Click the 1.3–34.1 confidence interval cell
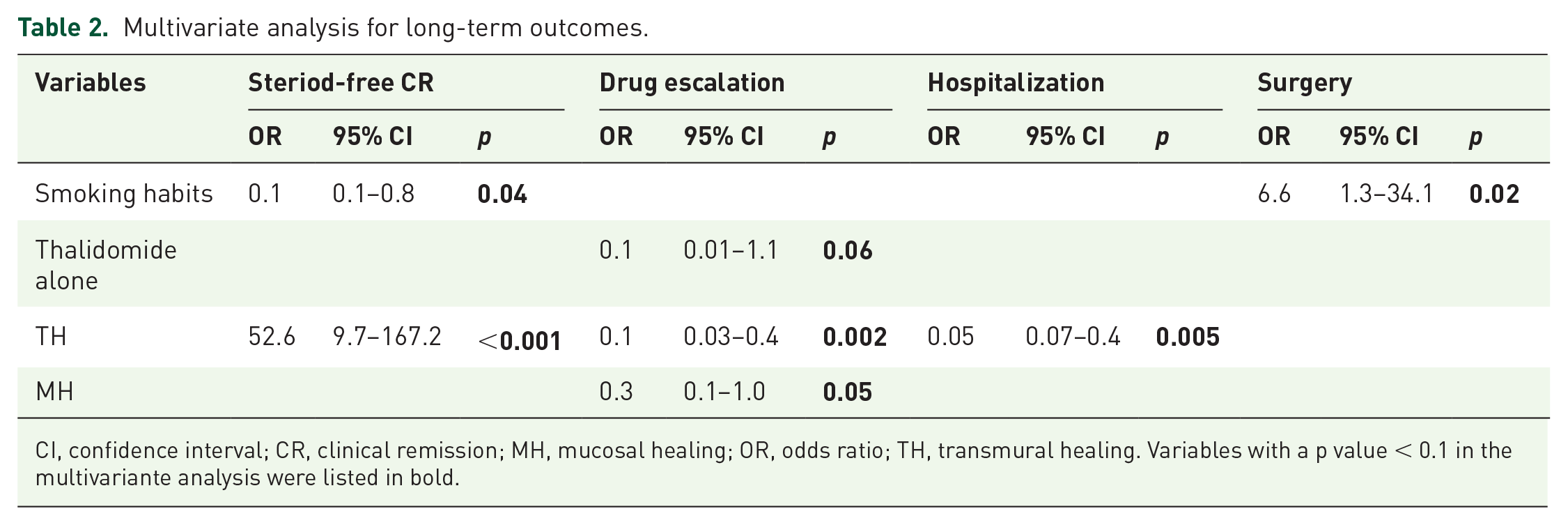Screen dimensions: 1568x525 (x=1386, y=194)
